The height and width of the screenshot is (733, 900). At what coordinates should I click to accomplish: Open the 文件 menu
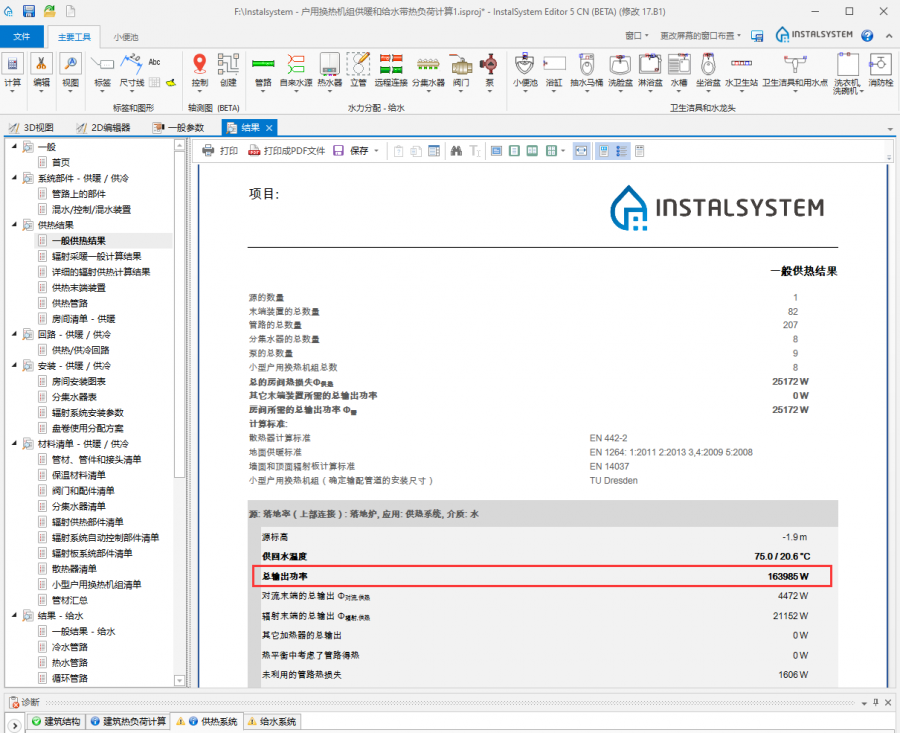coord(22,36)
